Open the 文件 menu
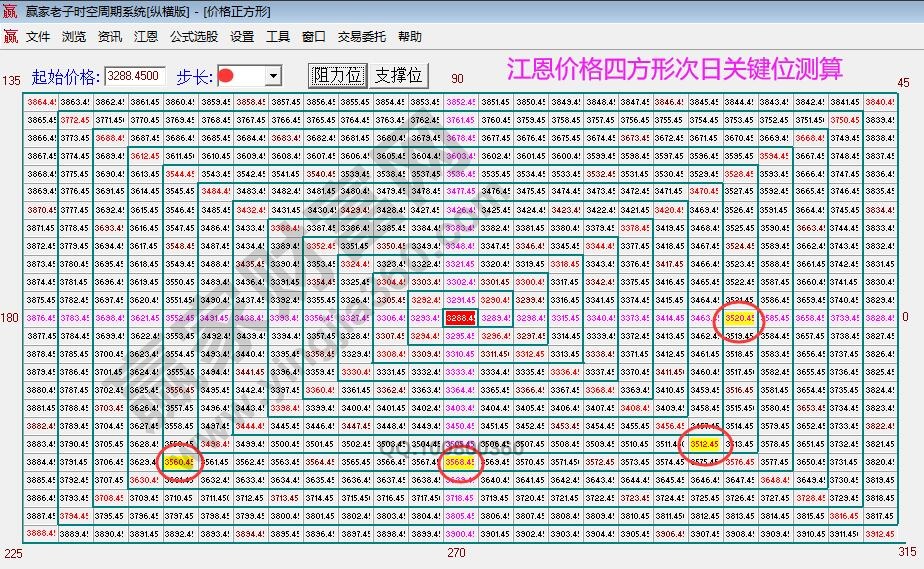The width and height of the screenshot is (924, 569). 38,37
